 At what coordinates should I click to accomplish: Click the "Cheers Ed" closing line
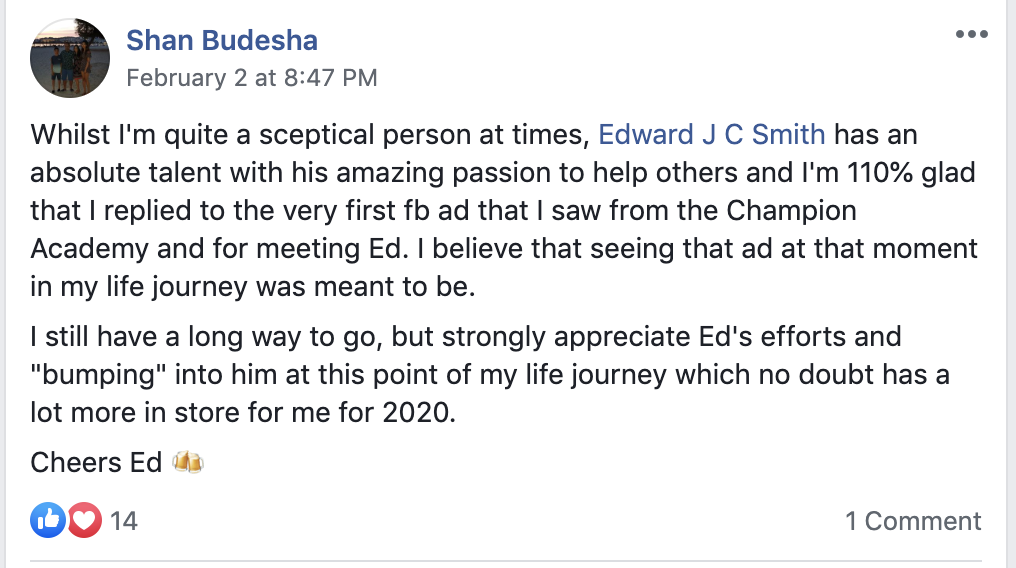pyautogui.click(x=96, y=463)
